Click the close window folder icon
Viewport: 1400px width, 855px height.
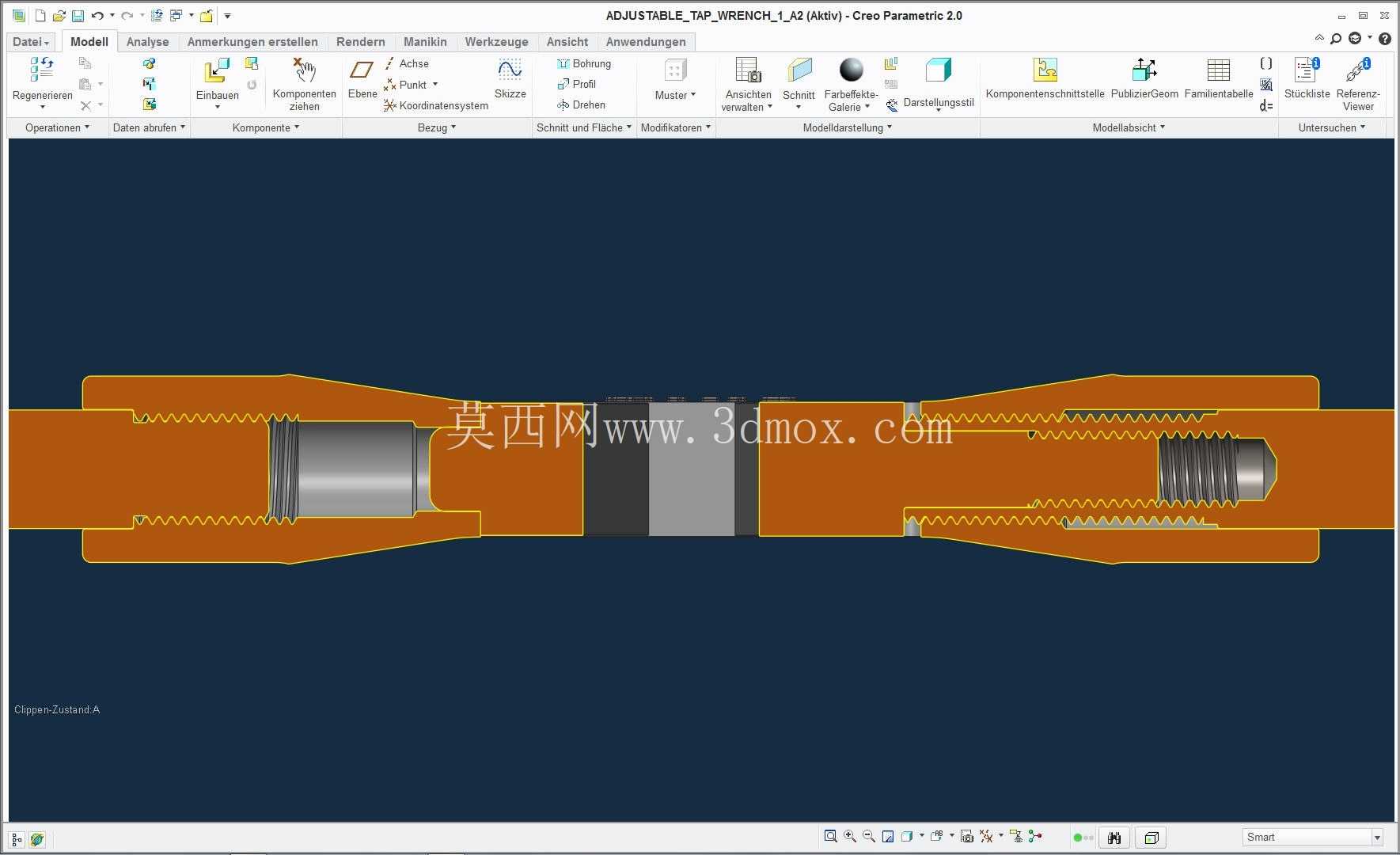(206, 16)
